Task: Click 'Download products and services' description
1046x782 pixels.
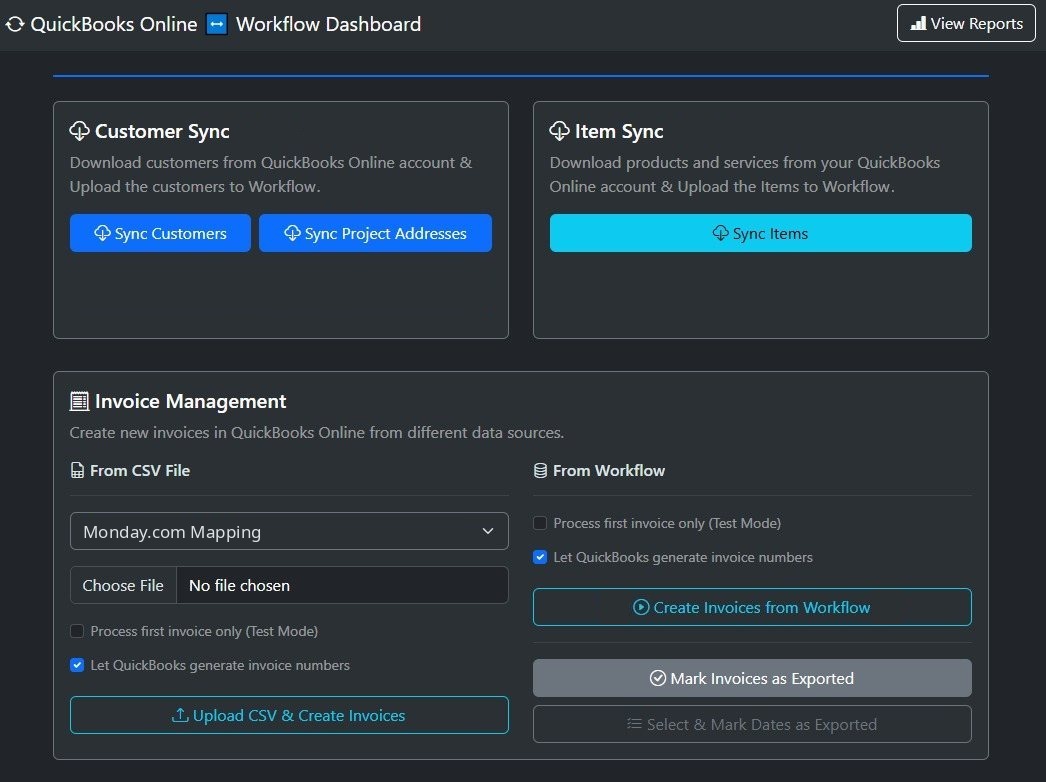Action: pyautogui.click(x=744, y=174)
